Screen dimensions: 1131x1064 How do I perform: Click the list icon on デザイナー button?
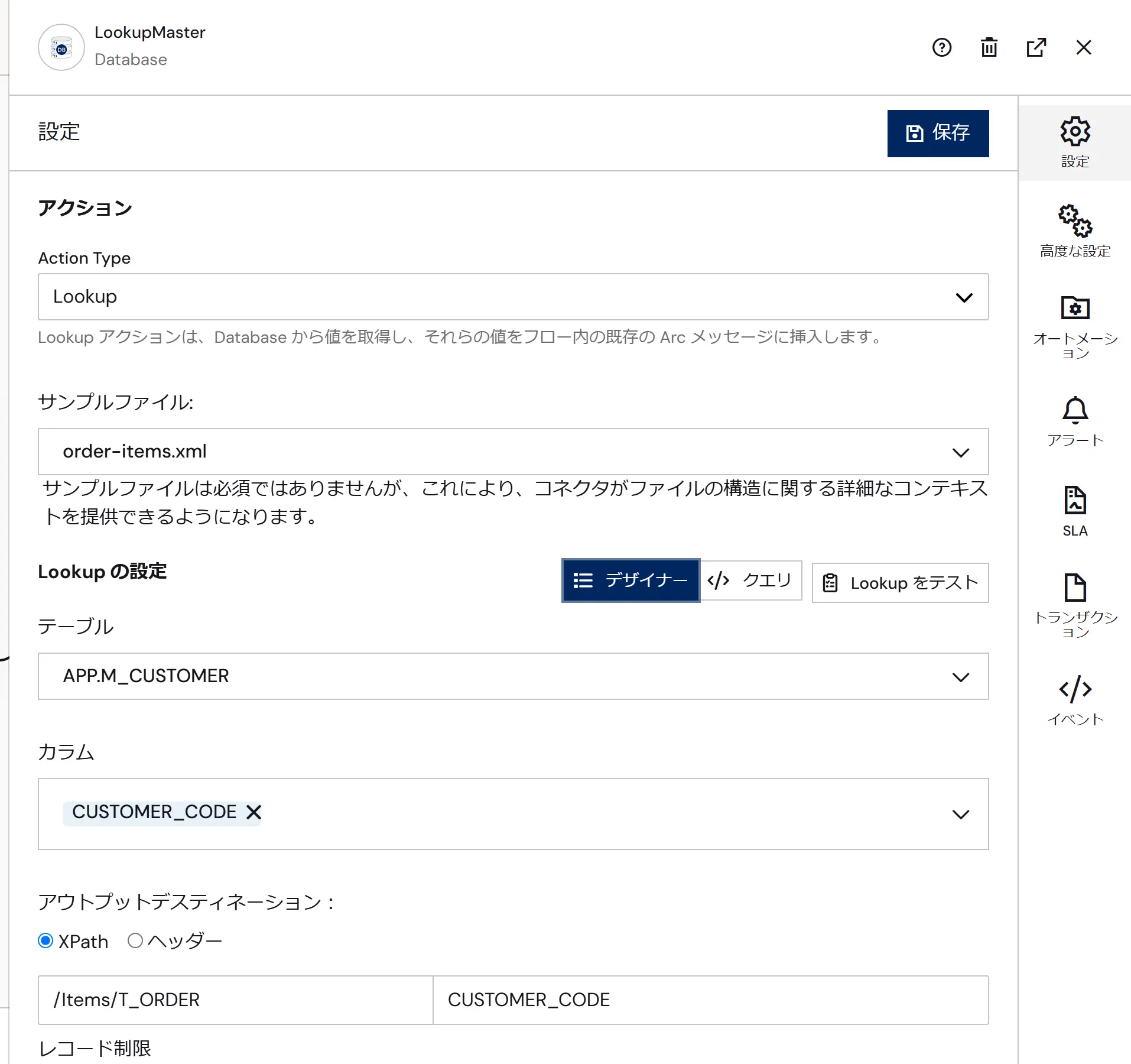pos(583,580)
